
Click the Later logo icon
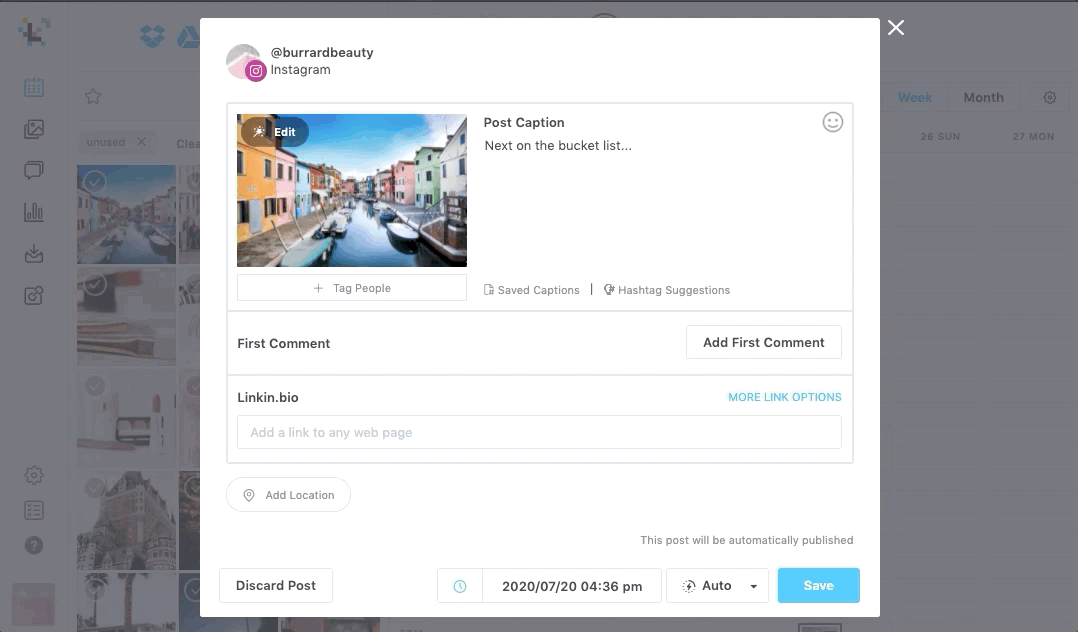tap(34, 32)
